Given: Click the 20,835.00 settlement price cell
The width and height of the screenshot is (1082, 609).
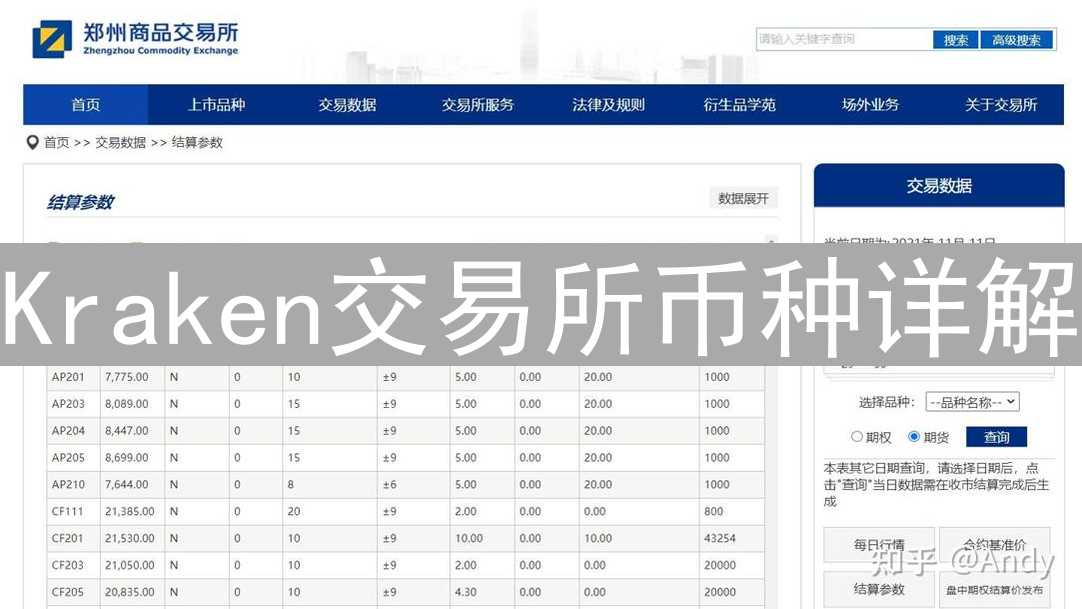Looking at the screenshot, I should pyautogui.click(x=132, y=592).
